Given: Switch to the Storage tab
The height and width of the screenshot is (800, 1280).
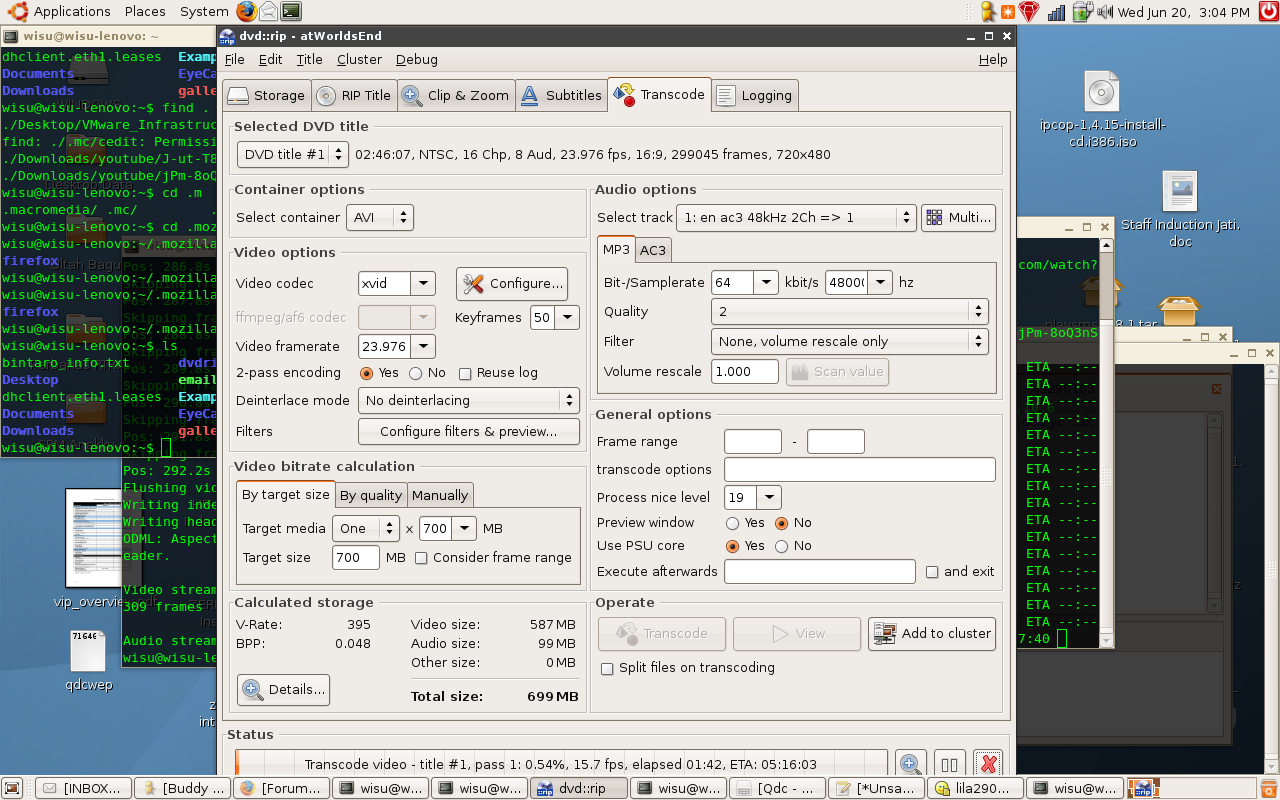Looking at the screenshot, I should coord(266,96).
